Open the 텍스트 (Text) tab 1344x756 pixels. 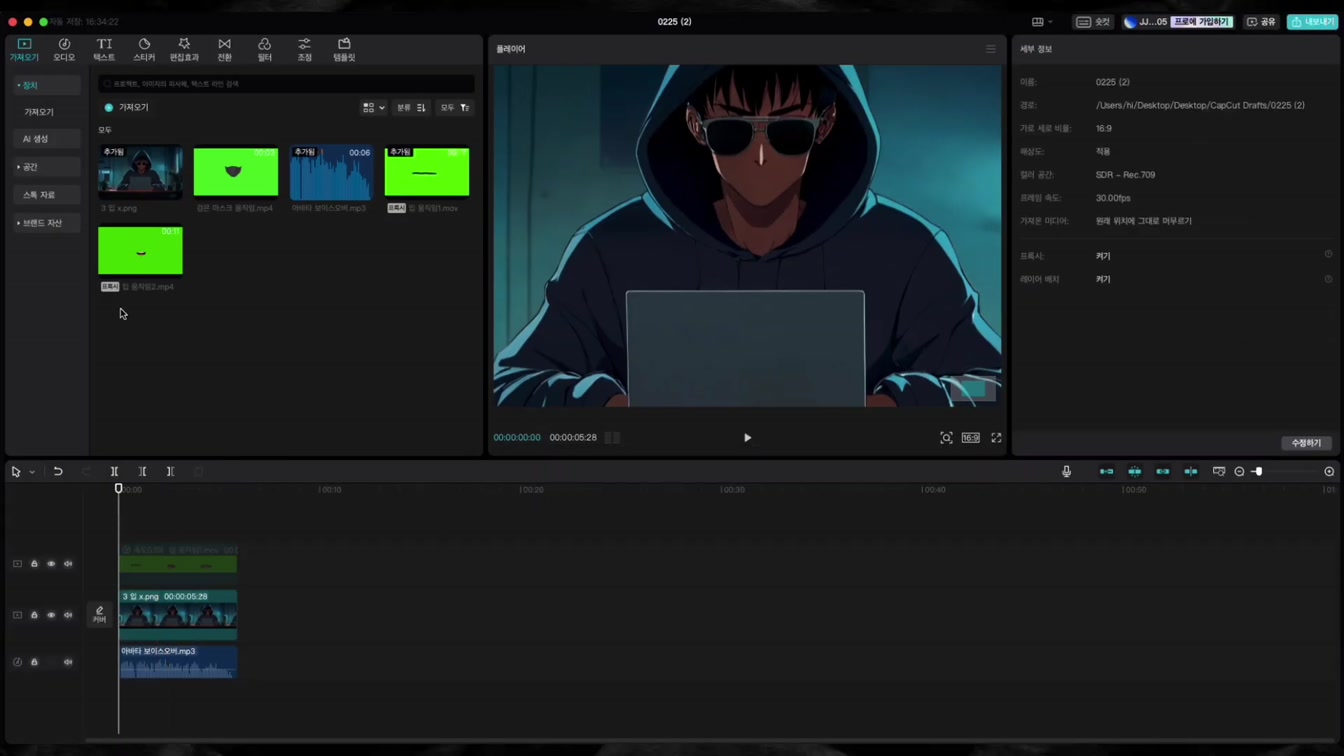pyautogui.click(x=104, y=49)
